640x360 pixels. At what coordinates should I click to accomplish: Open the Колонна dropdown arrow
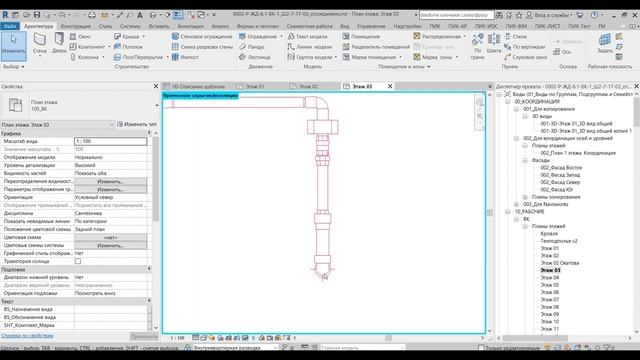pos(103,57)
